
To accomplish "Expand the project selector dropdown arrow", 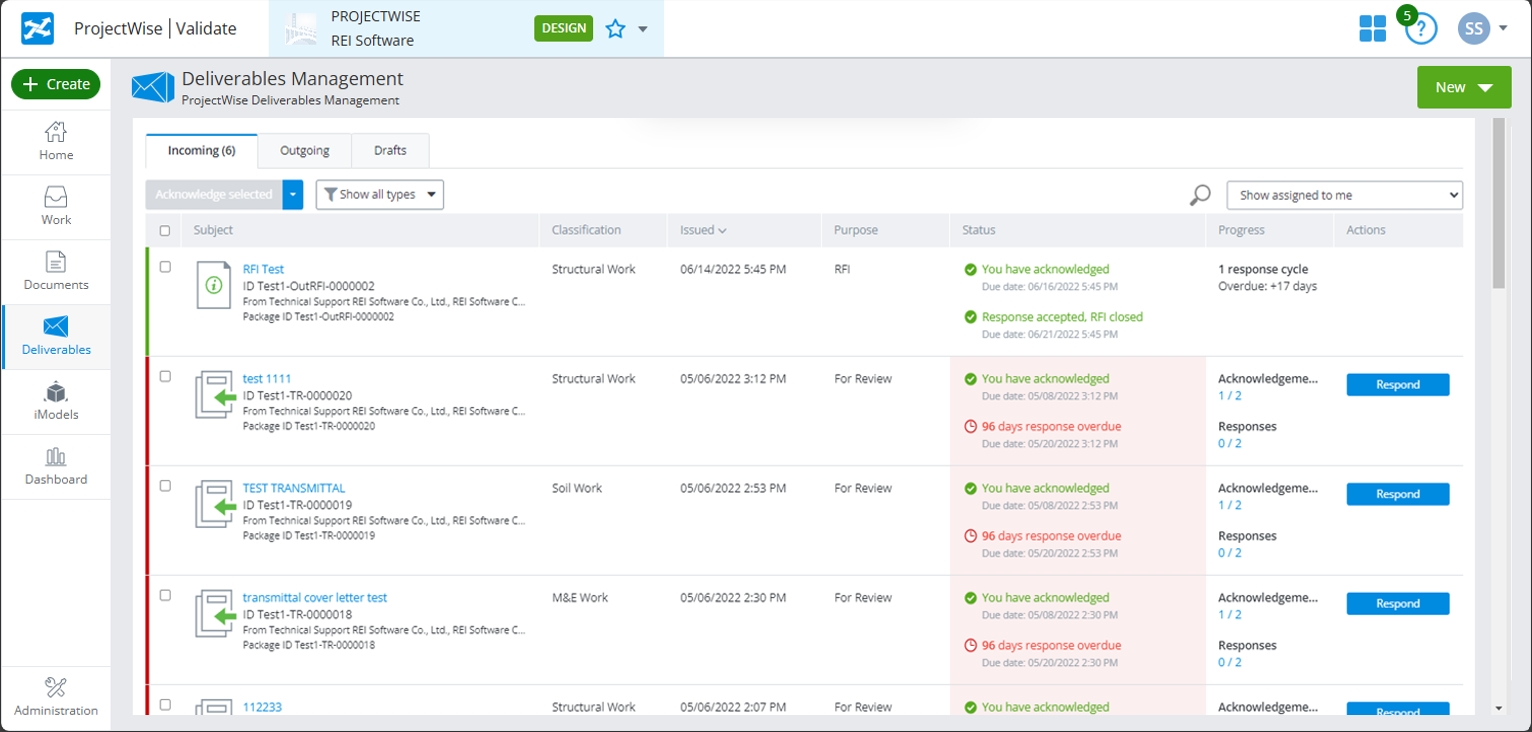I will [643, 29].
